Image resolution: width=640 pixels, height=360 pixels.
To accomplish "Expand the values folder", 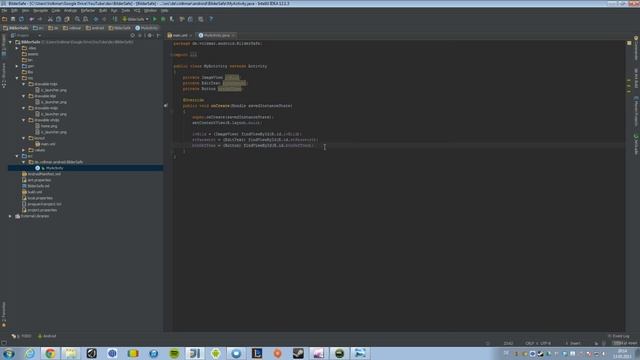I will tap(24, 150).
